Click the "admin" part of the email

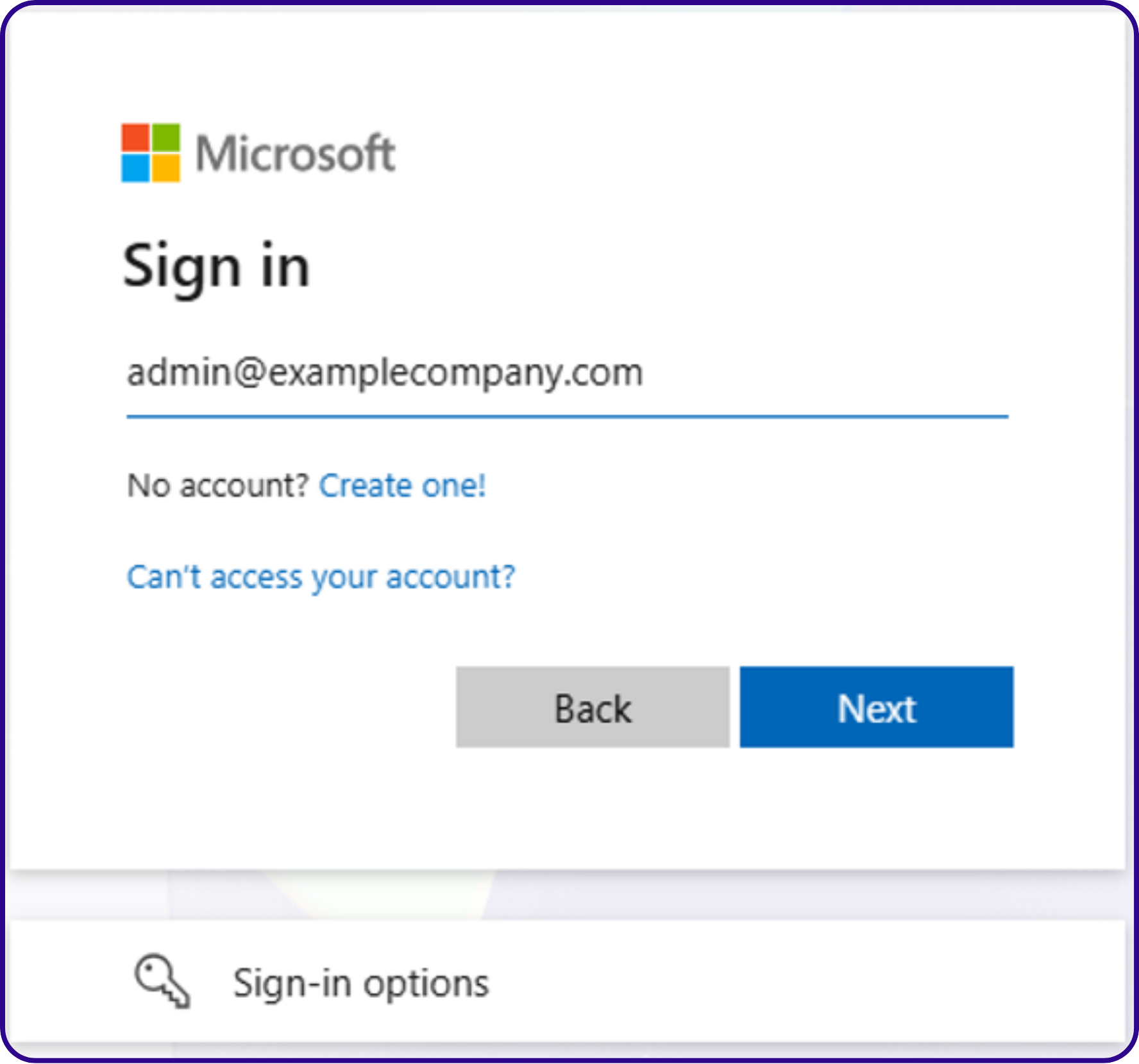[x=178, y=373]
